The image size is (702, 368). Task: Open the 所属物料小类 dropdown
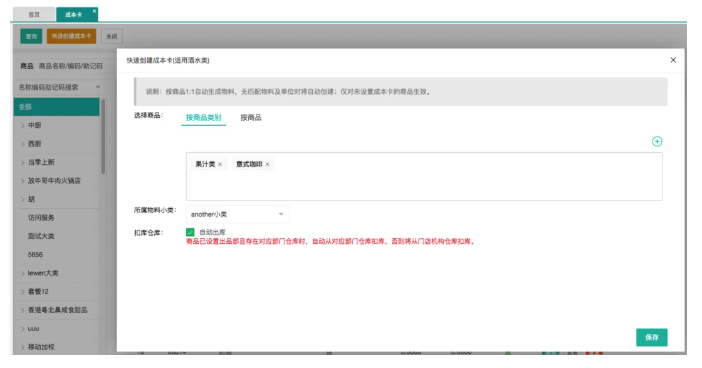(237, 214)
